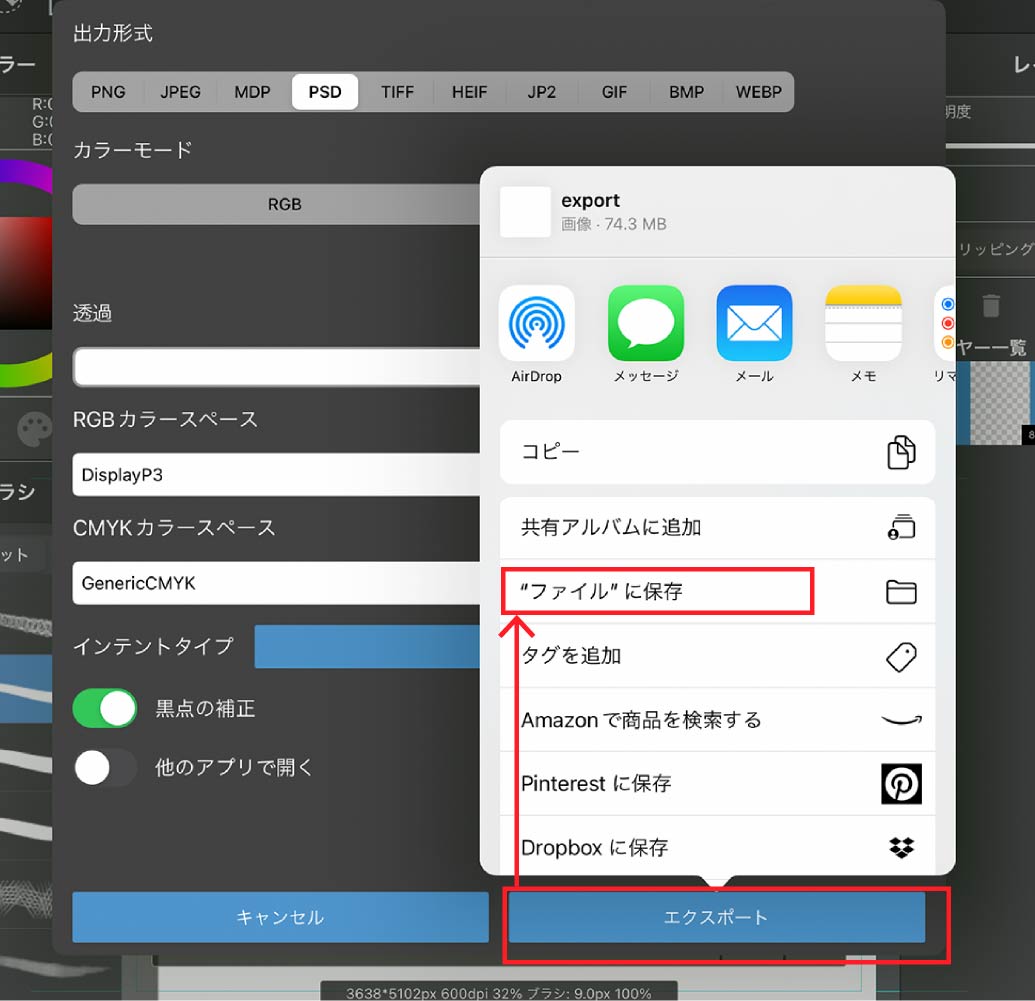Tap the trash icon in layer panel
Image resolution: width=1035 pixels, height=1001 pixels.
click(990, 305)
